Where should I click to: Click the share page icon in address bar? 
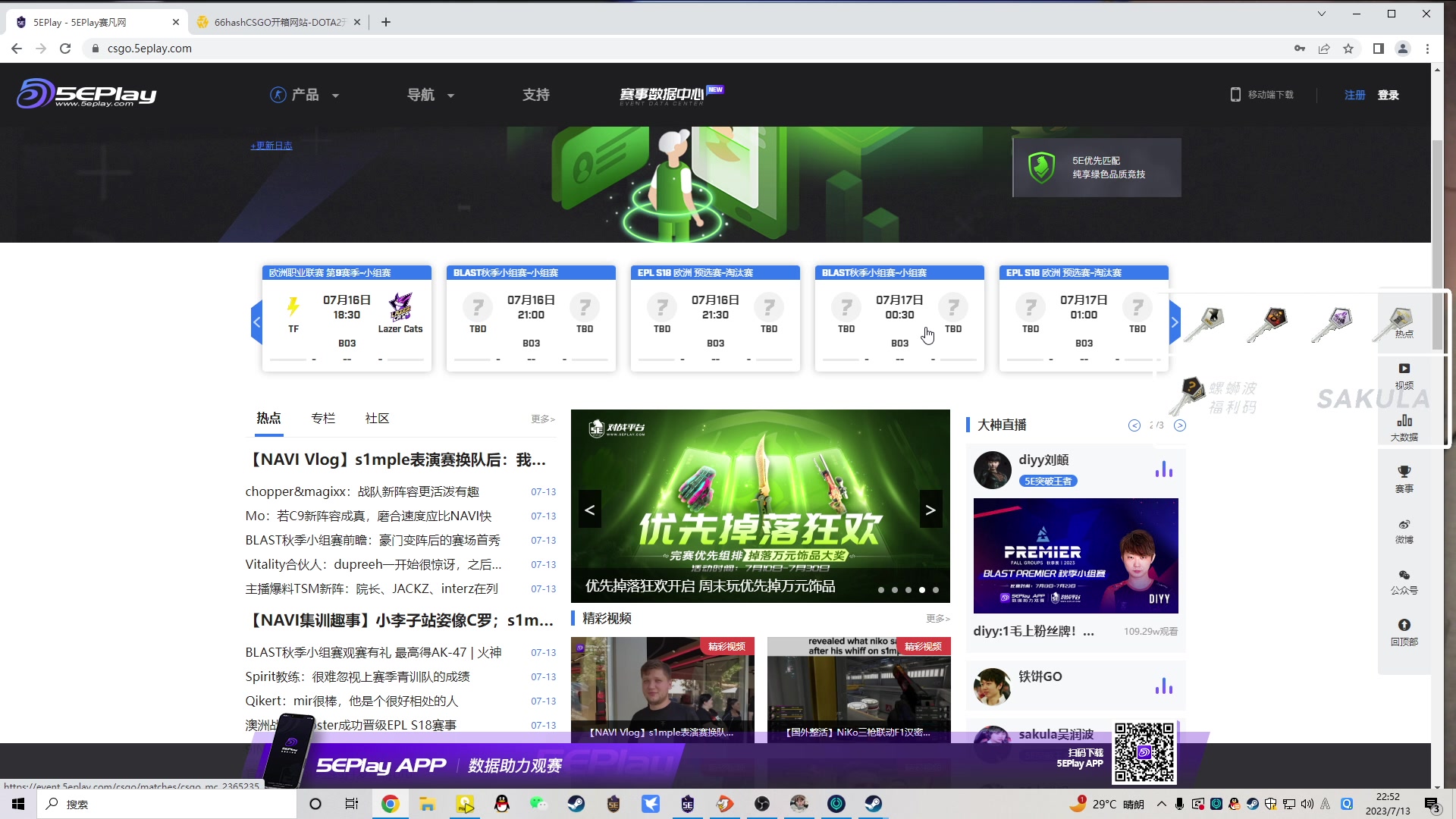(x=1324, y=49)
